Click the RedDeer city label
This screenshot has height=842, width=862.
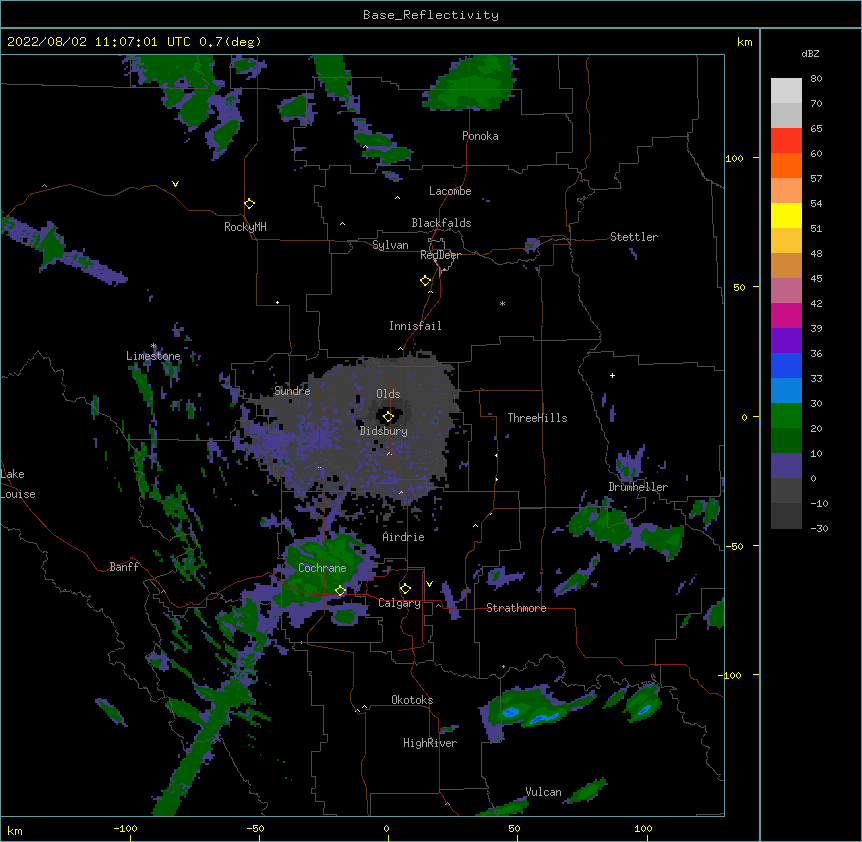[440, 255]
